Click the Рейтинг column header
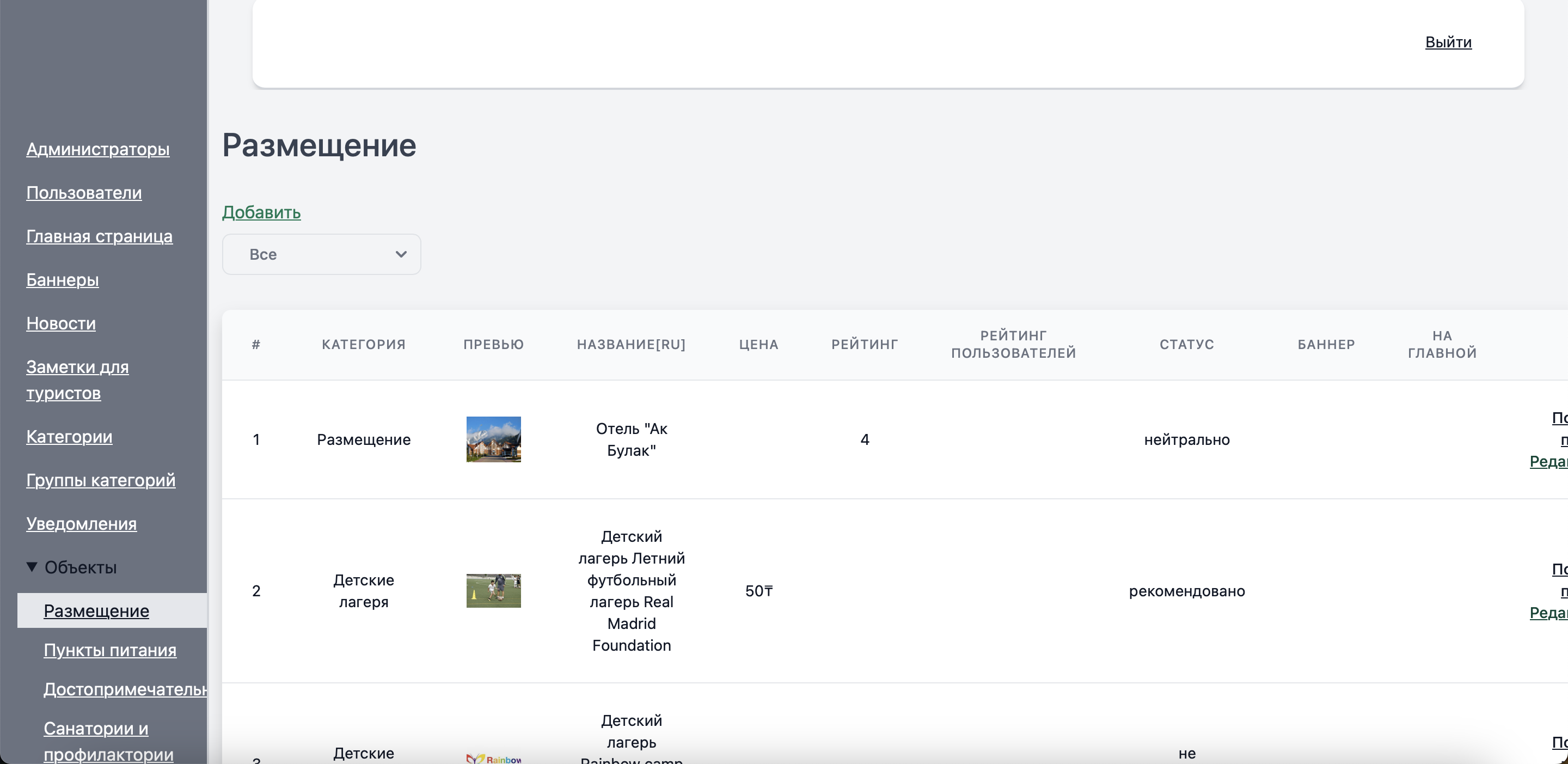This screenshot has height=764, width=1568. click(x=865, y=345)
